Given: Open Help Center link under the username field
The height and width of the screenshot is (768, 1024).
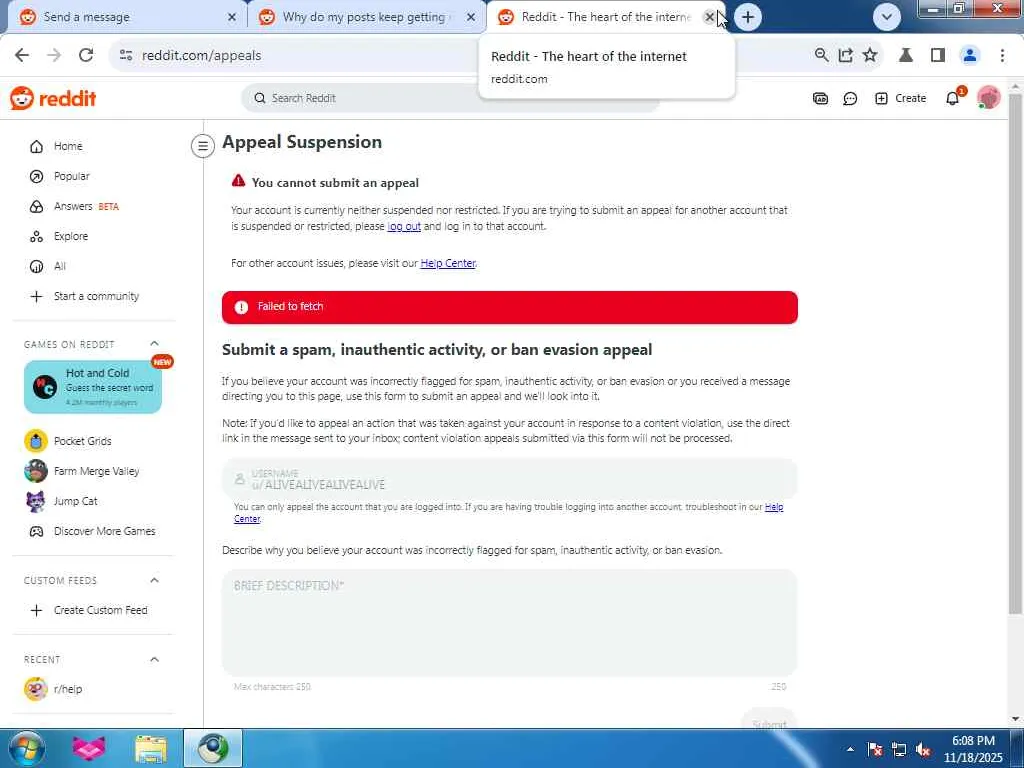Looking at the screenshot, I should (774, 507).
